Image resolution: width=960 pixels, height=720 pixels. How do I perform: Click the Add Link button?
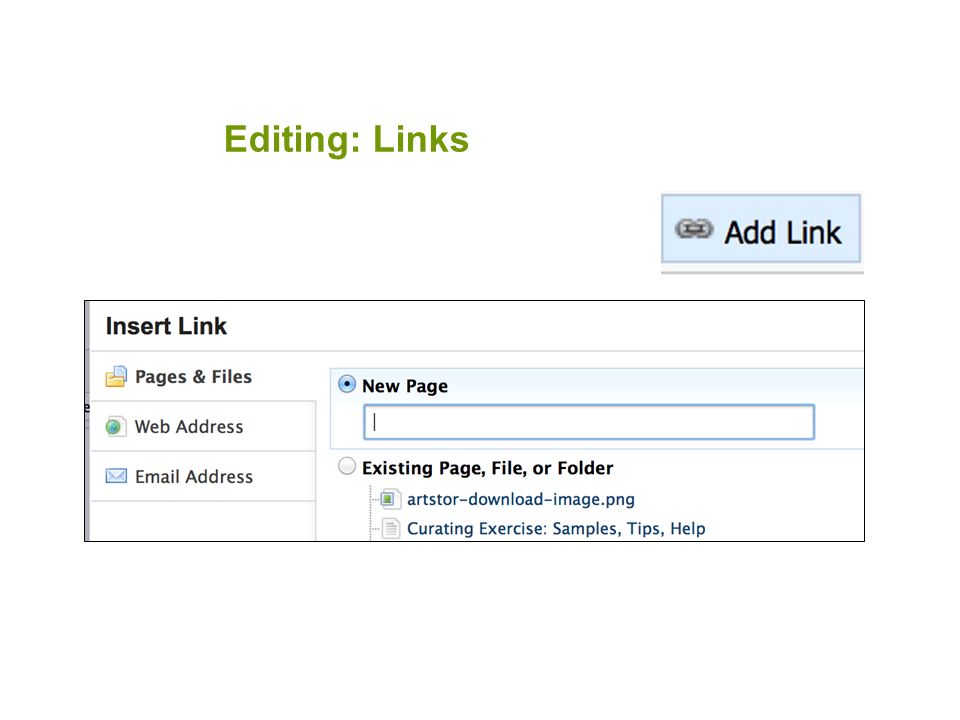(x=761, y=229)
